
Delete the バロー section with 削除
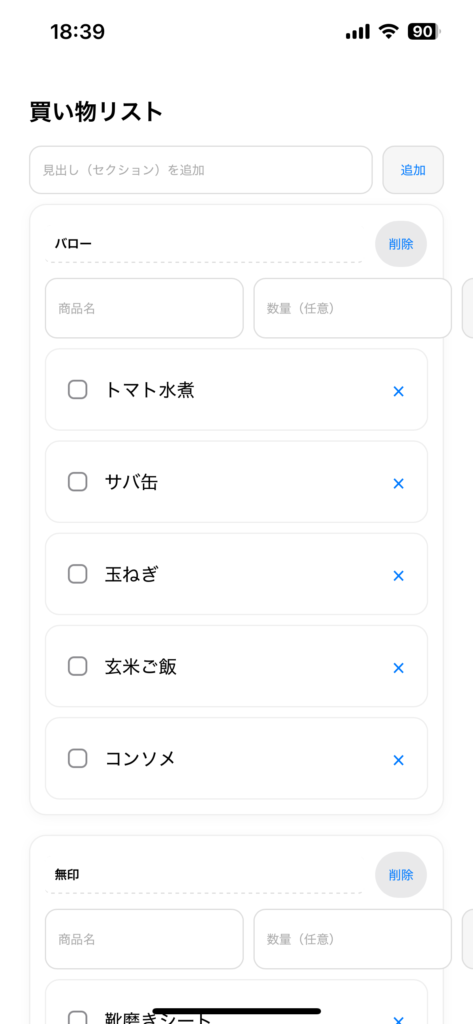click(x=401, y=244)
